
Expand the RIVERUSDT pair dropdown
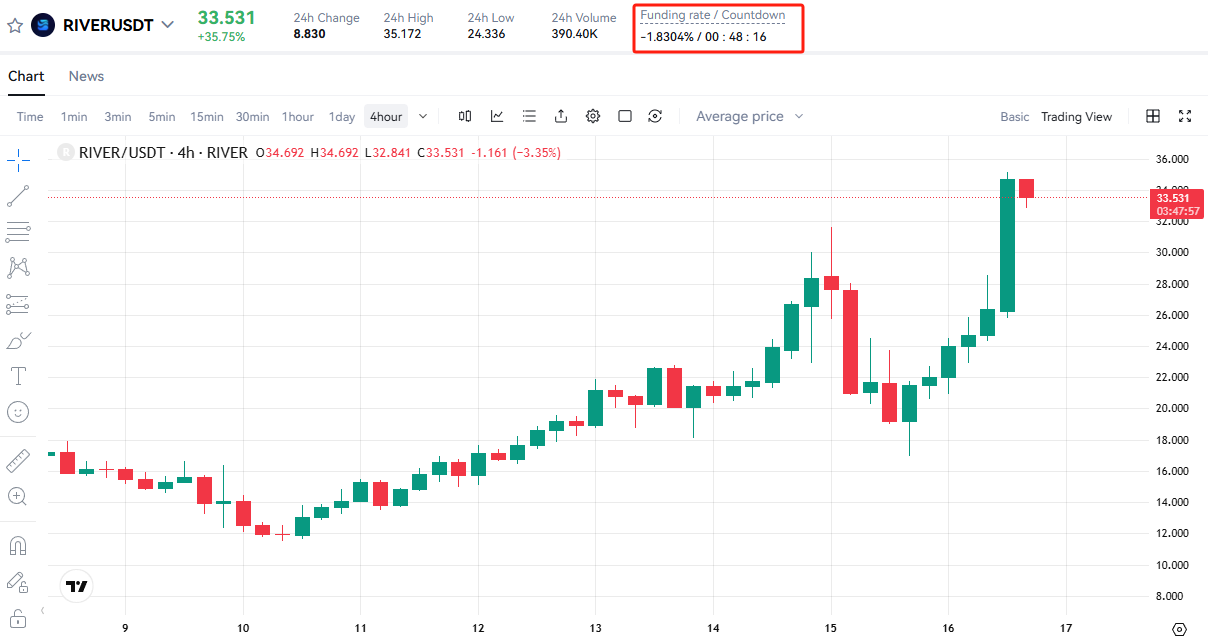(167, 25)
